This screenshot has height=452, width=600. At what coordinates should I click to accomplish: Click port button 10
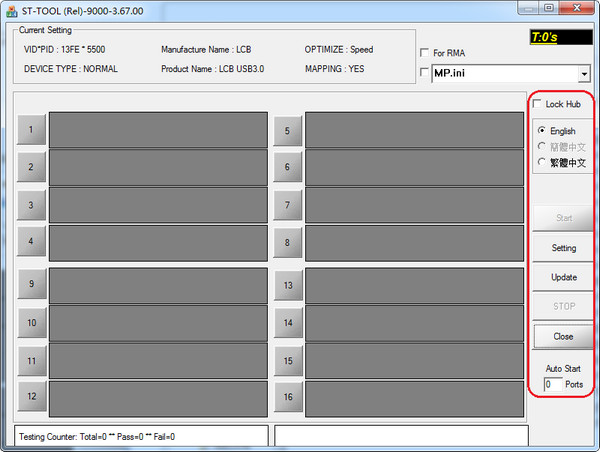pyautogui.click(x=32, y=323)
